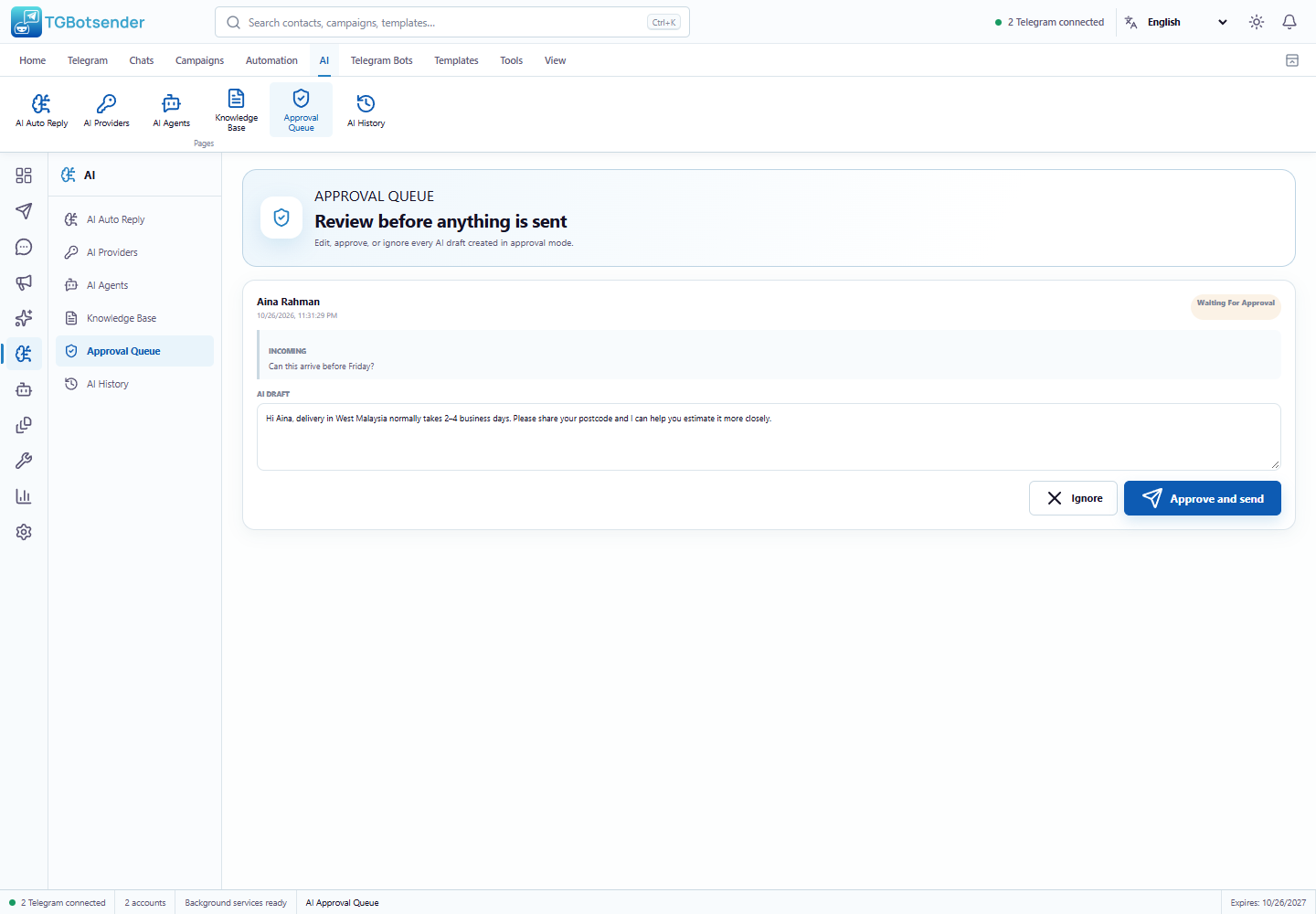Click incoming message 'Can this arrive before Friday?'

tap(321, 367)
